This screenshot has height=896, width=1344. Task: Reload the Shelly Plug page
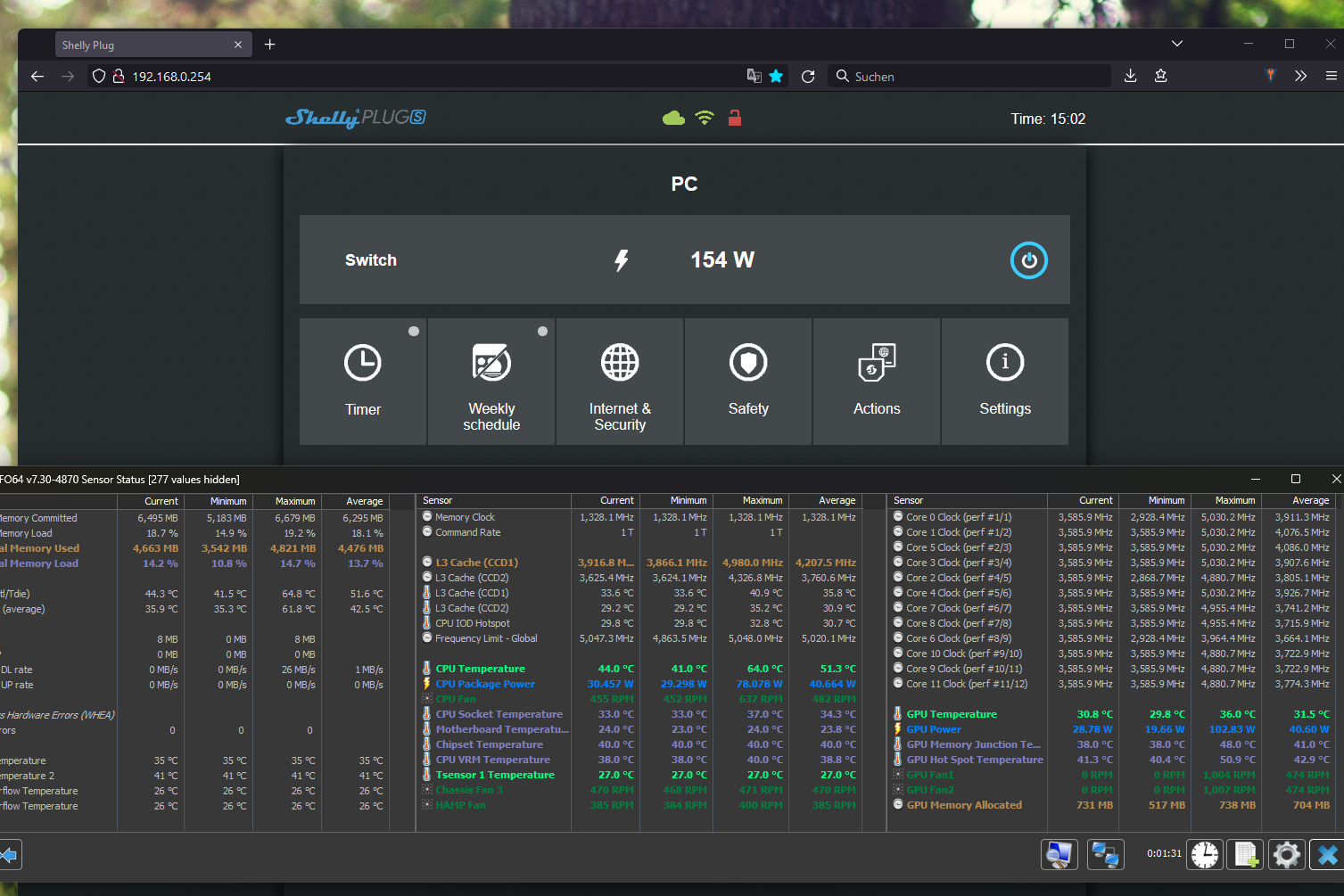808,77
